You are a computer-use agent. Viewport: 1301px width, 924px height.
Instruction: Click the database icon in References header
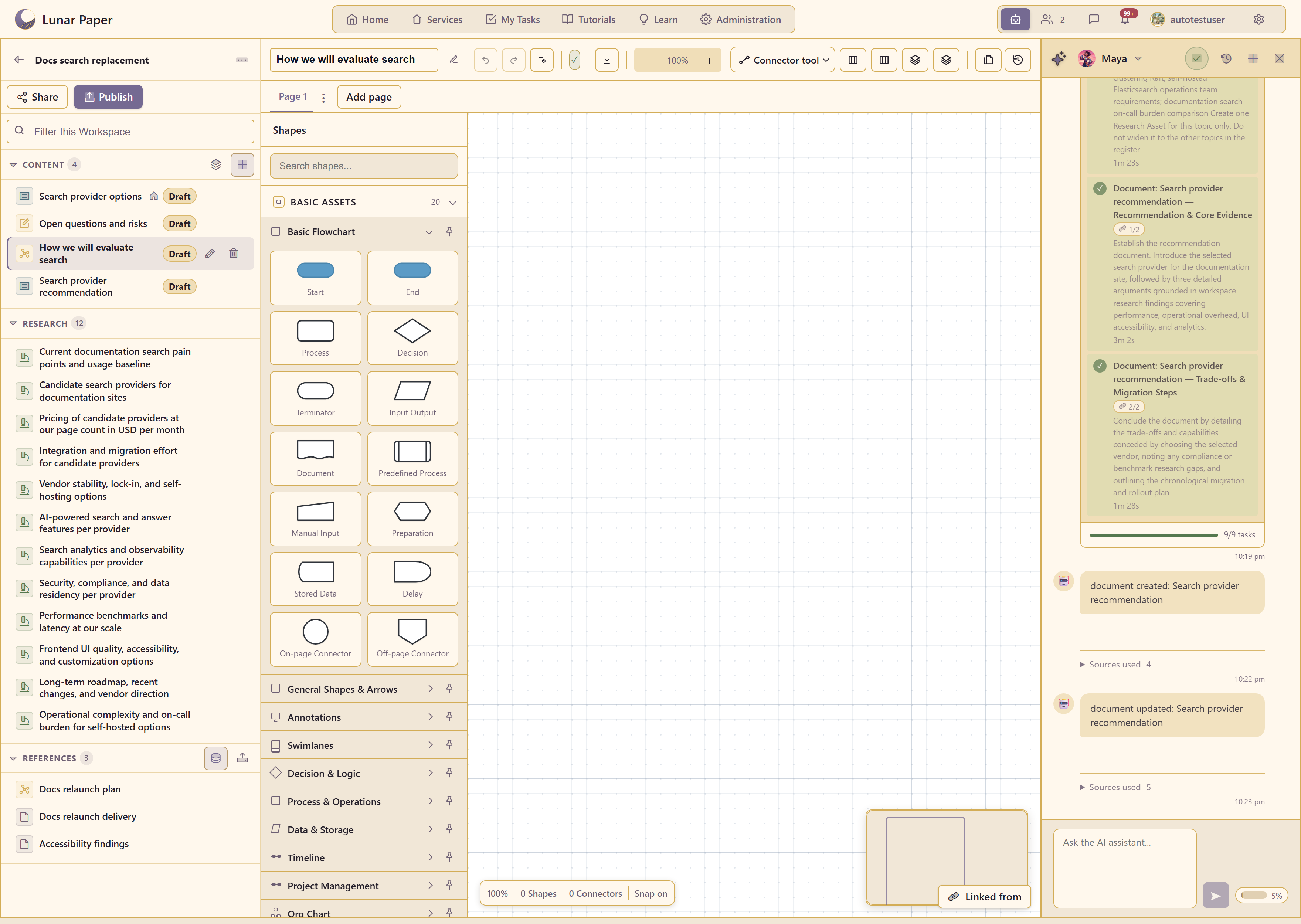pyautogui.click(x=215, y=758)
